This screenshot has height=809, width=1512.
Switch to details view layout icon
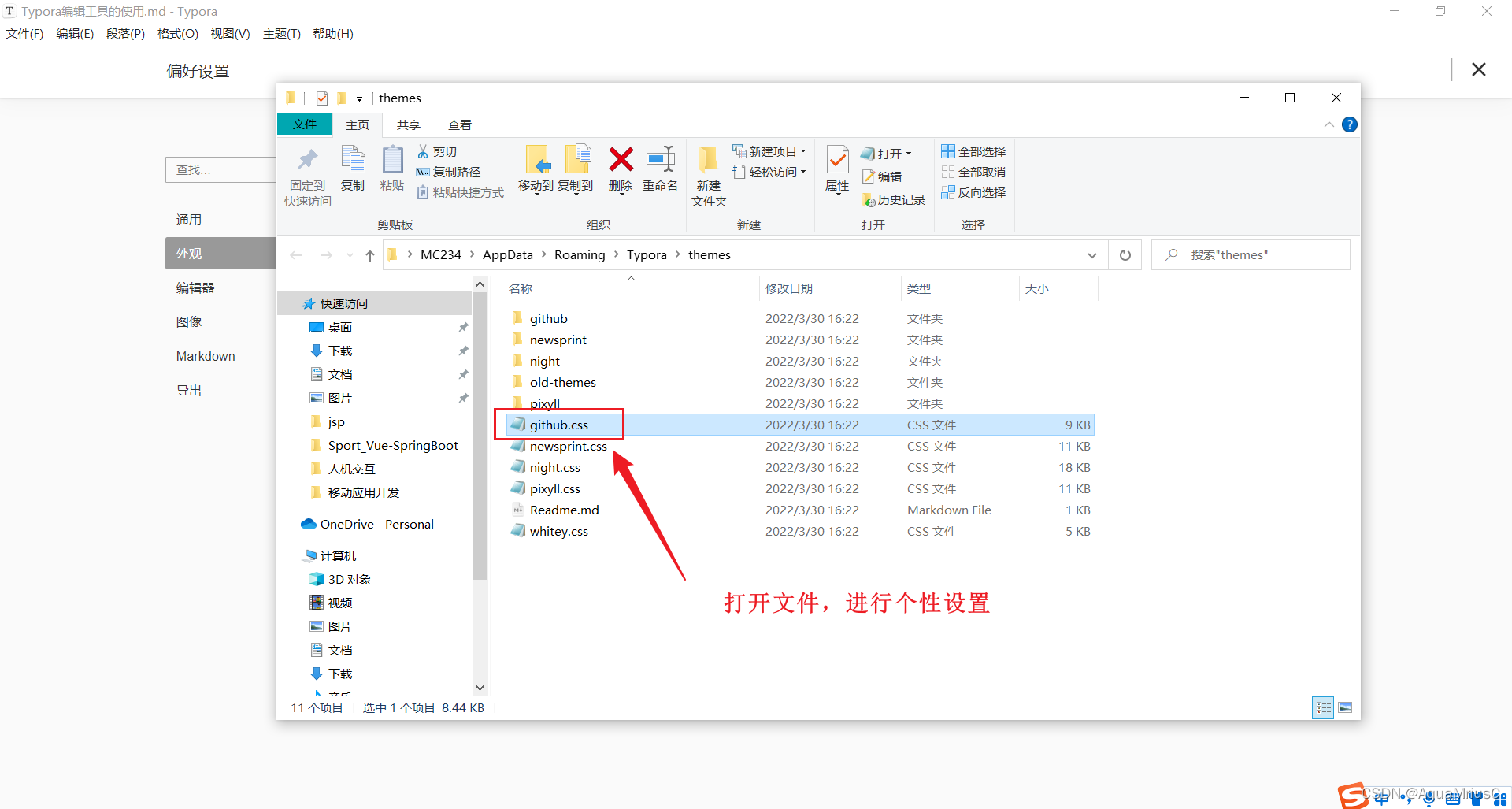click(x=1323, y=707)
